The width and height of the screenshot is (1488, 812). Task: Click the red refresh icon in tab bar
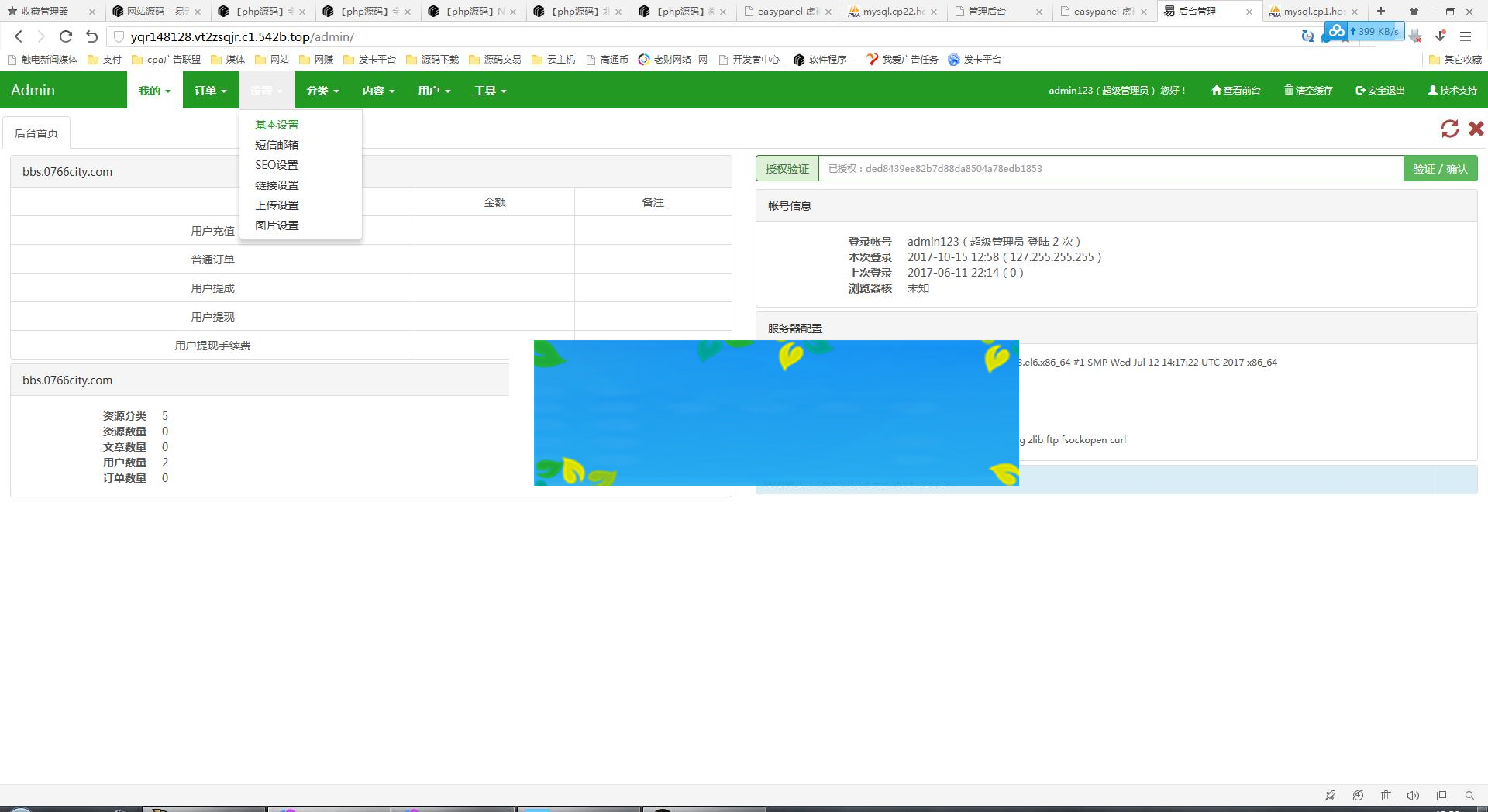click(1449, 129)
